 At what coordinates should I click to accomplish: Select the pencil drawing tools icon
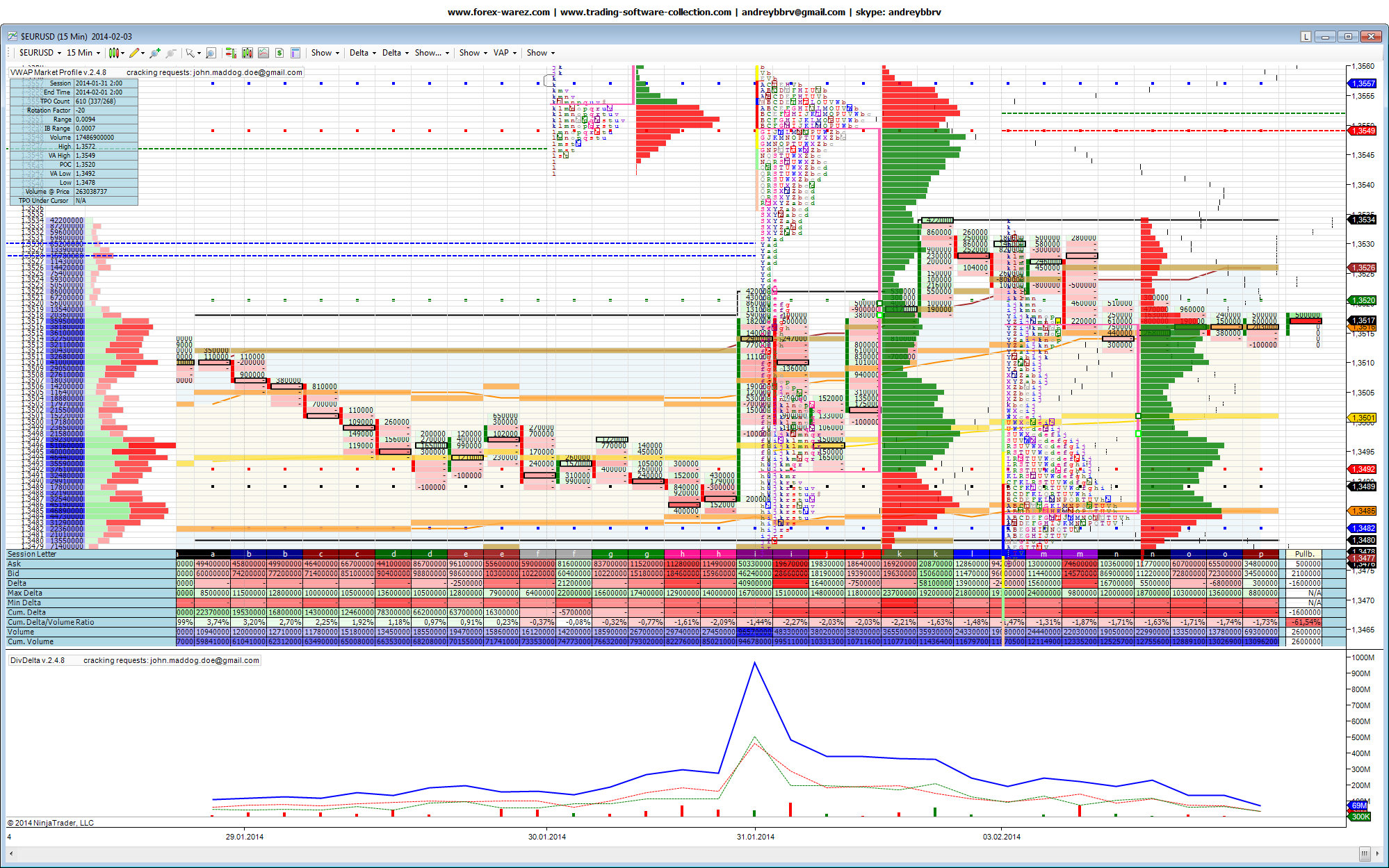tap(134, 53)
